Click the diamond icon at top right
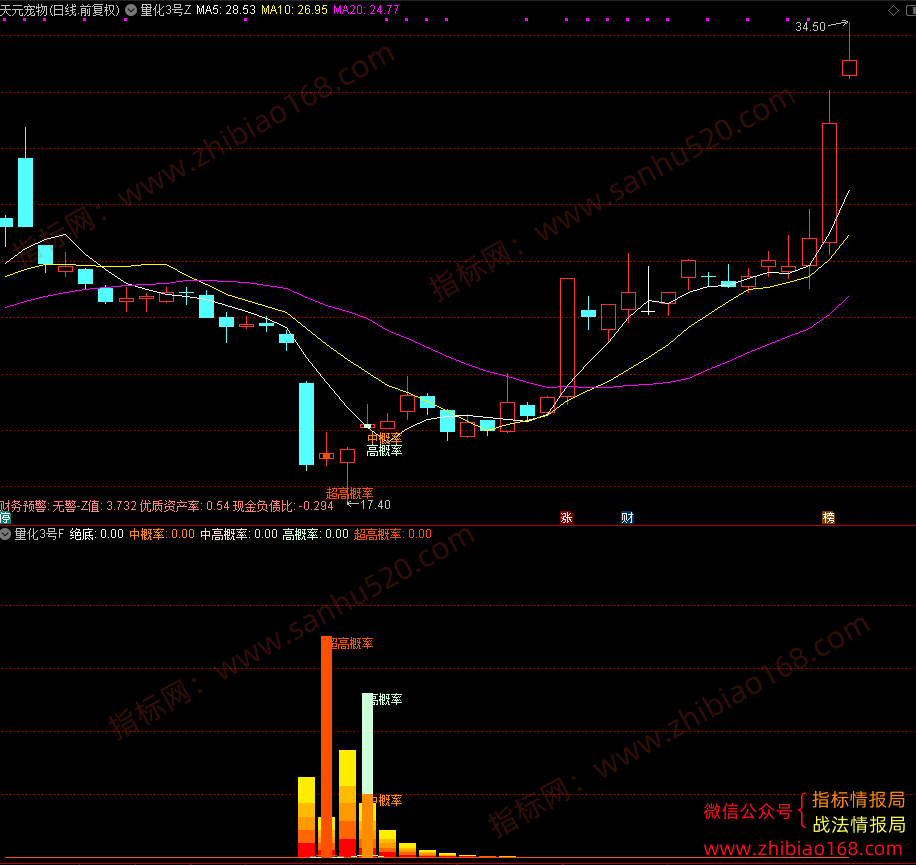 click(893, 11)
